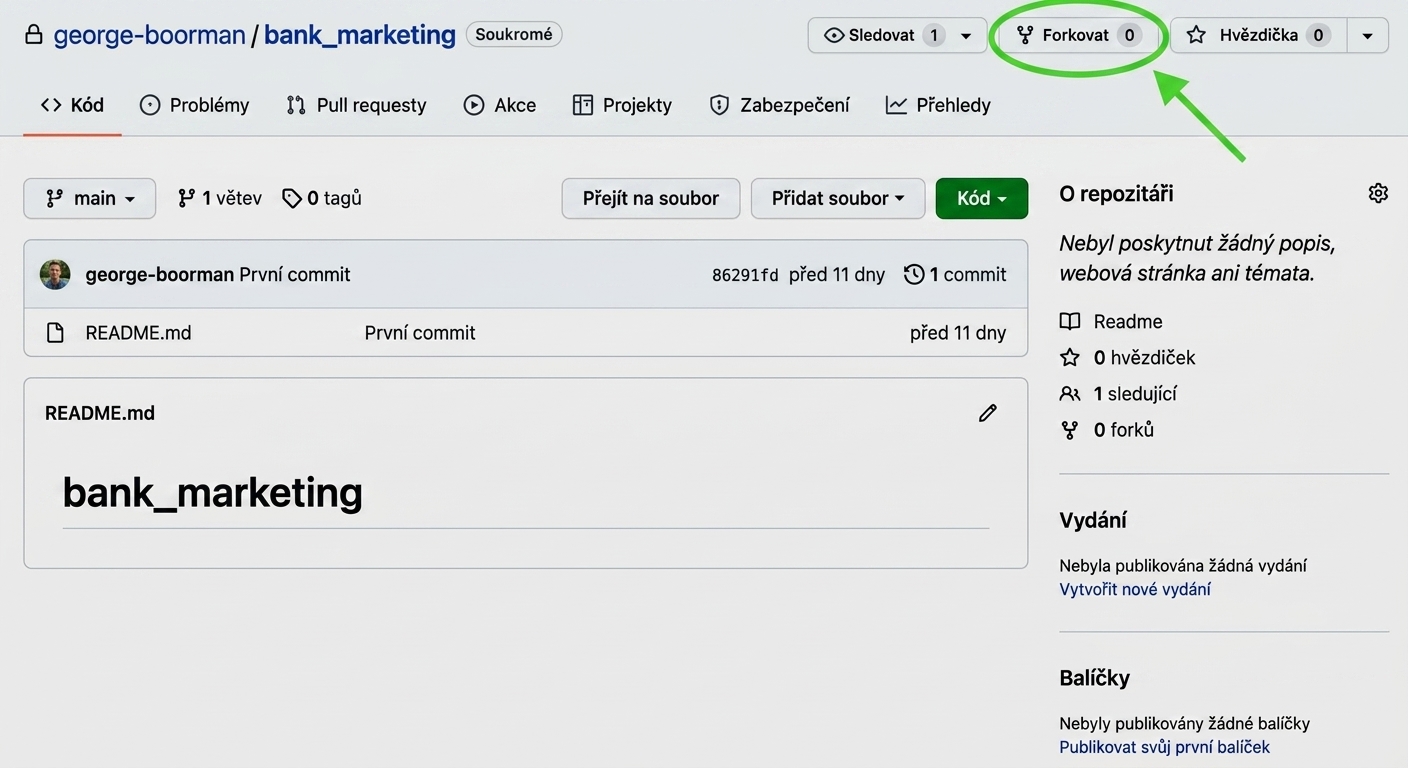Open the Přehledy tab
This screenshot has width=1408, height=768.
pos(938,105)
